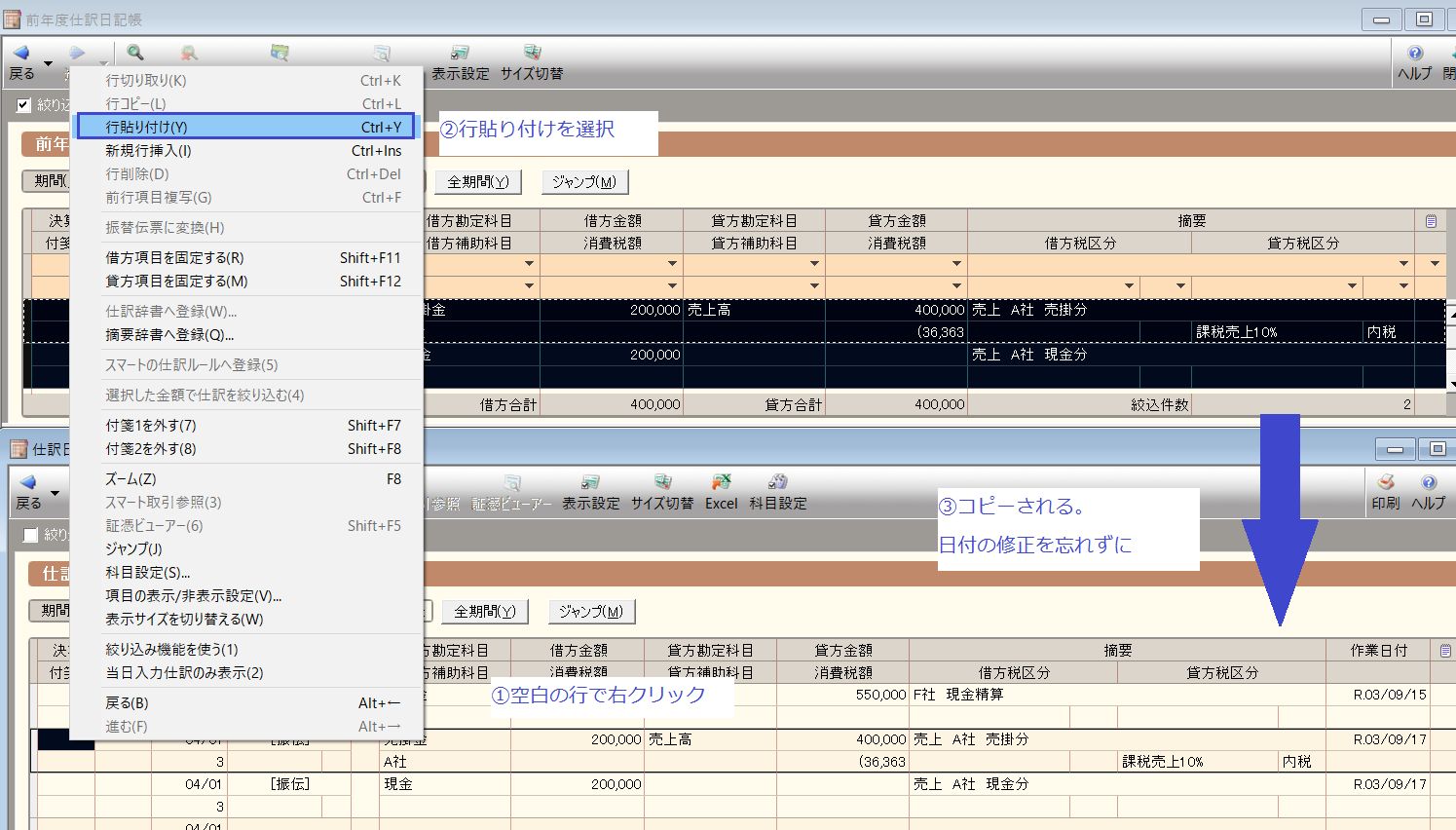This screenshot has width=1456, height=830.
Task: Export with the Excel toolbar icon
Action: pyautogui.click(x=722, y=493)
